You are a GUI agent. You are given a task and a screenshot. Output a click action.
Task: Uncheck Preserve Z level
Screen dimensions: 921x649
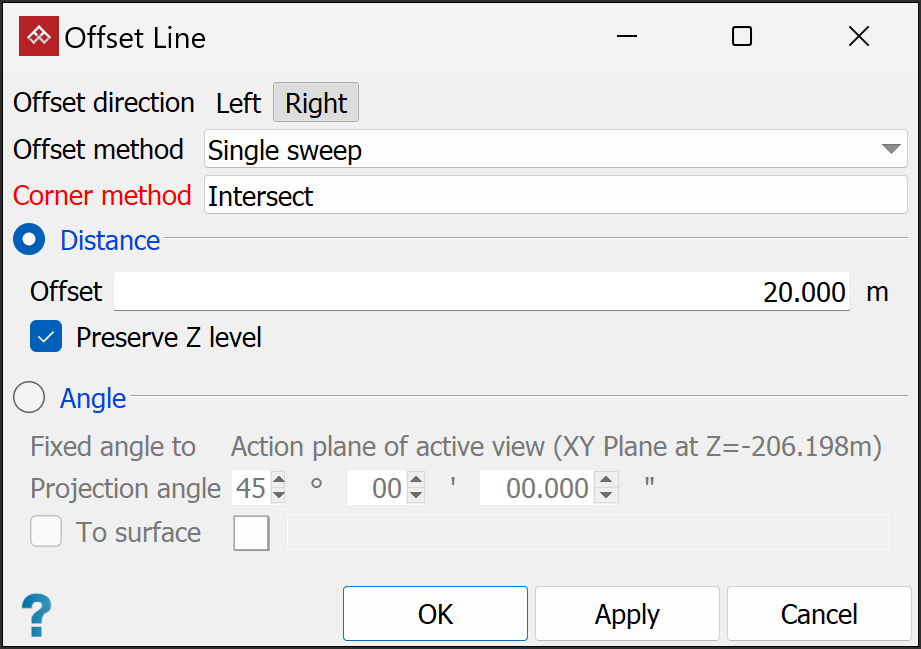pos(44,337)
